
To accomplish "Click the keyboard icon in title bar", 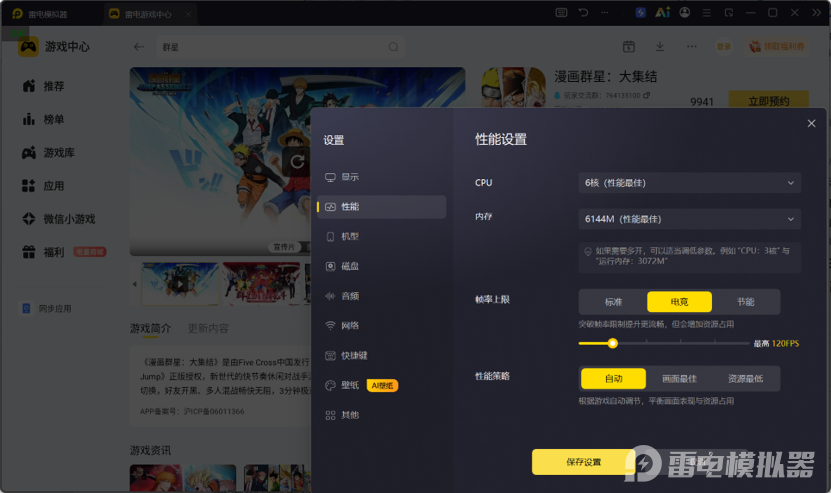I will pos(561,13).
